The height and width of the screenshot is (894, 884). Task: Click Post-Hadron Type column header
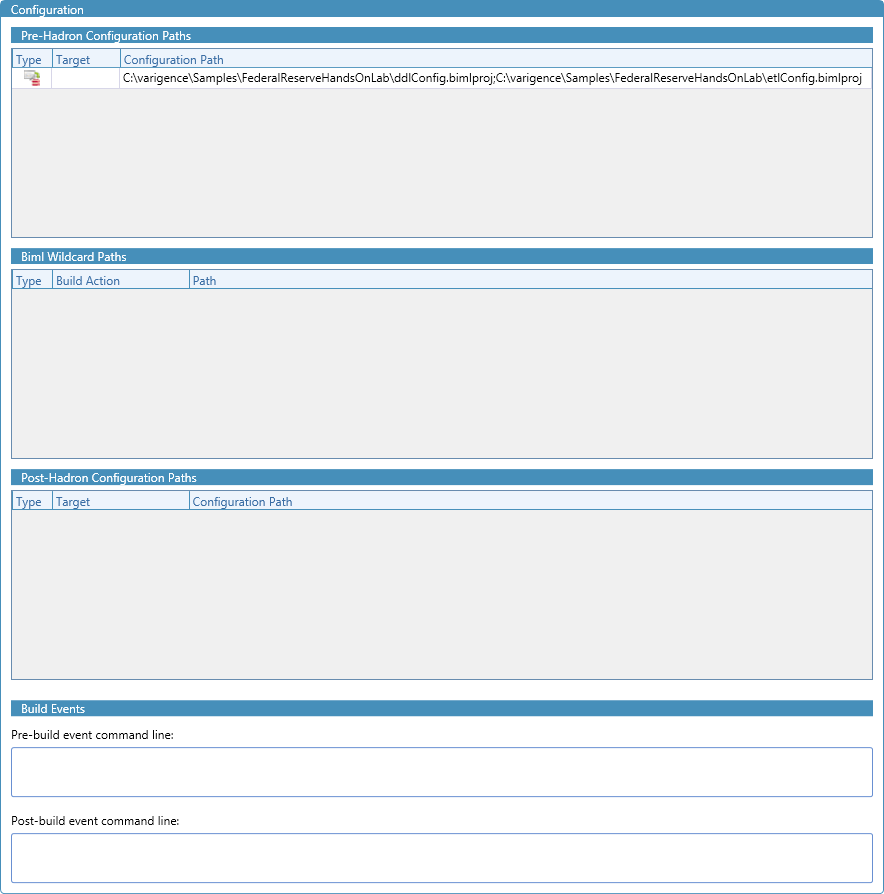tap(32, 502)
